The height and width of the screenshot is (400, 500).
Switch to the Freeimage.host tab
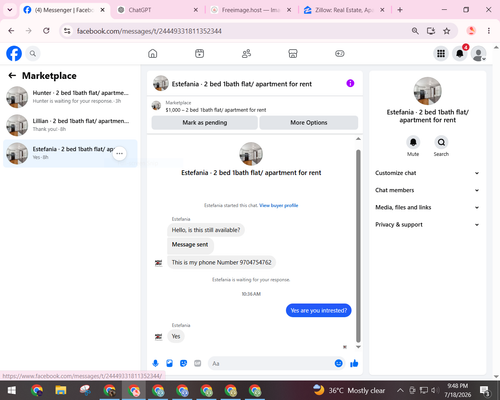coord(251,10)
